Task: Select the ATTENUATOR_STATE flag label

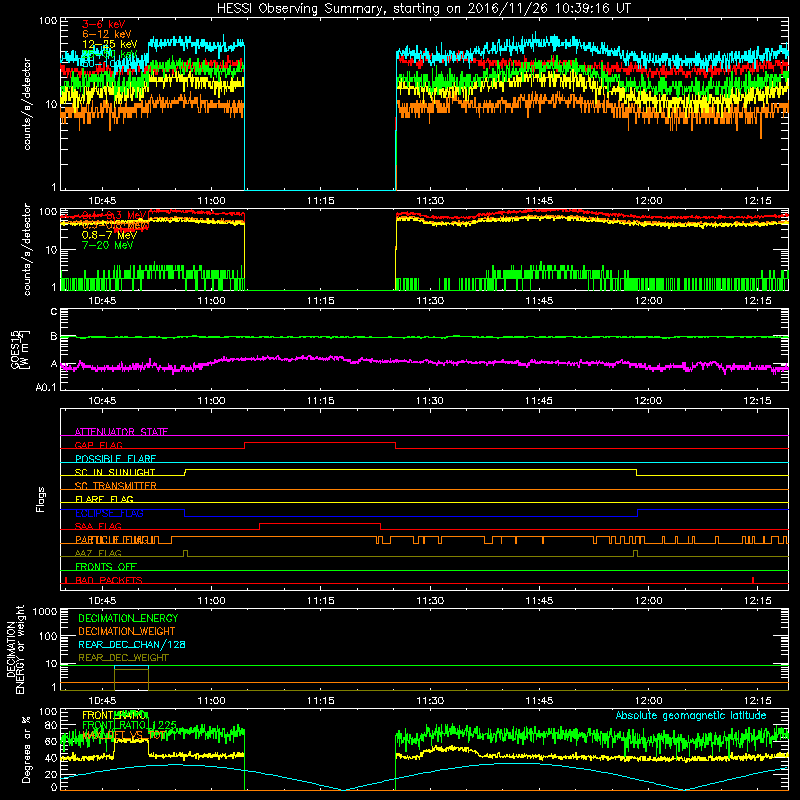Action: tap(121, 432)
